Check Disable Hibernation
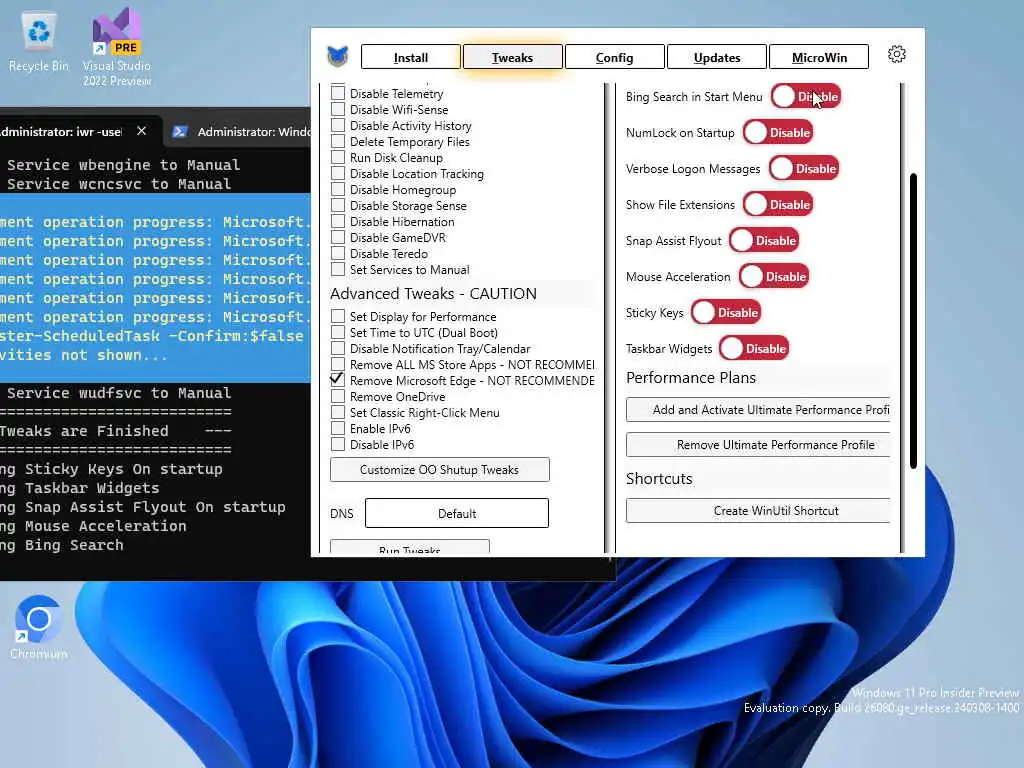 pyautogui.click(x=338, y=221)
